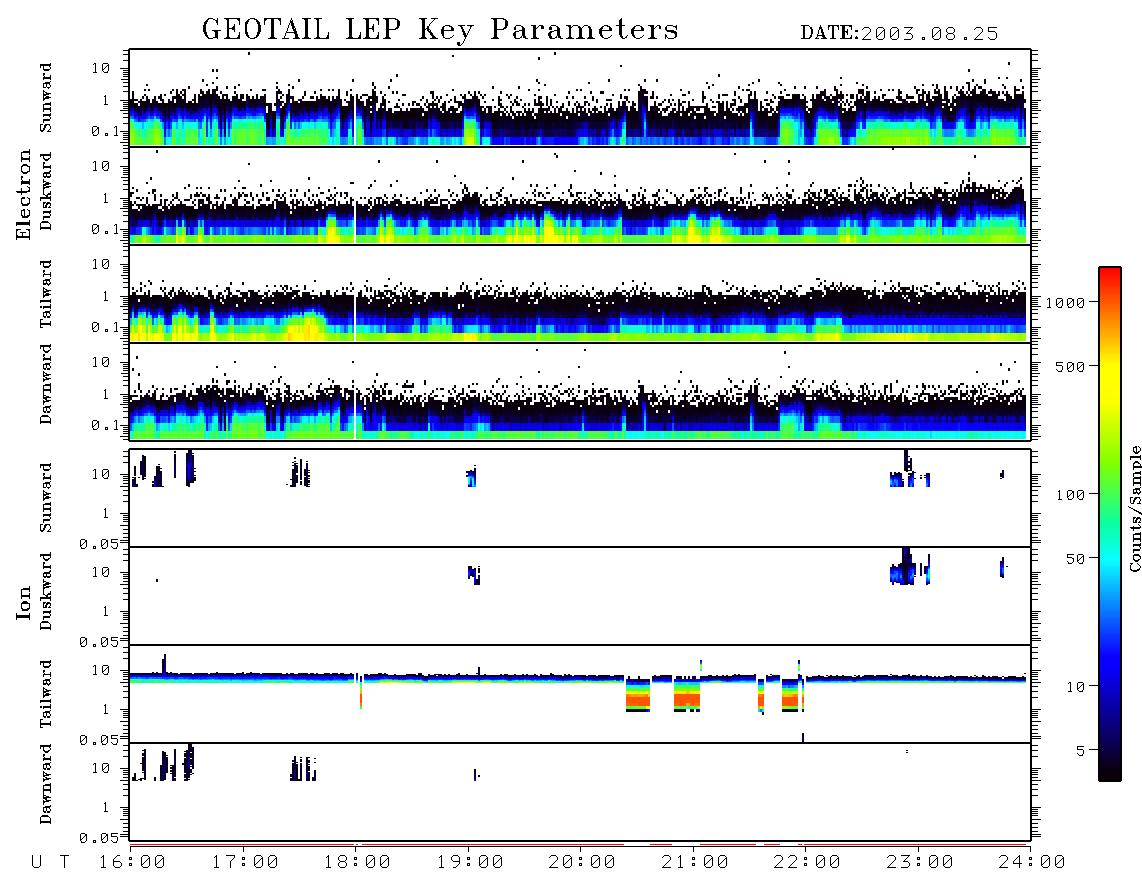Click the Electron Sunward spectrogram panel

pyautogui.click(x=580, y=98)
